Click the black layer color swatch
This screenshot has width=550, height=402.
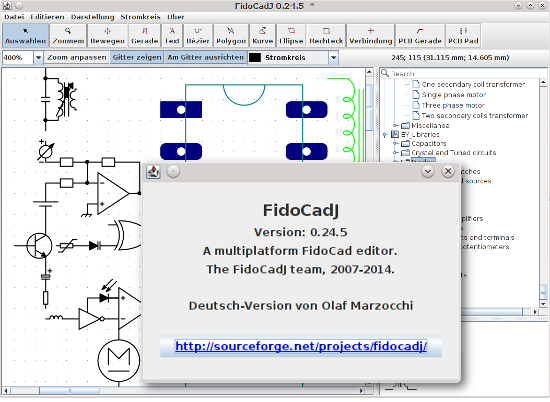[255, 58]
